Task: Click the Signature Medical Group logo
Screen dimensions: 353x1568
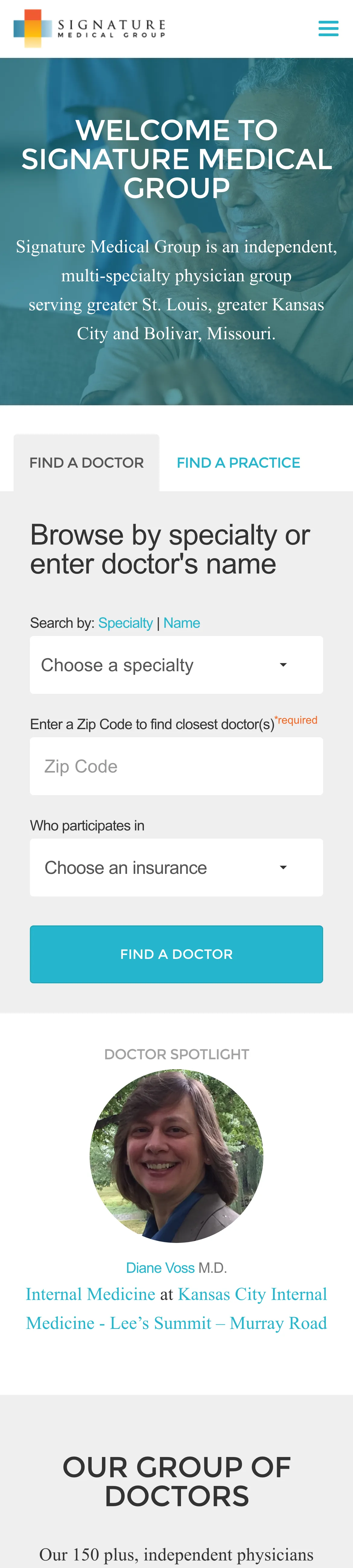Action: (90, 29)
